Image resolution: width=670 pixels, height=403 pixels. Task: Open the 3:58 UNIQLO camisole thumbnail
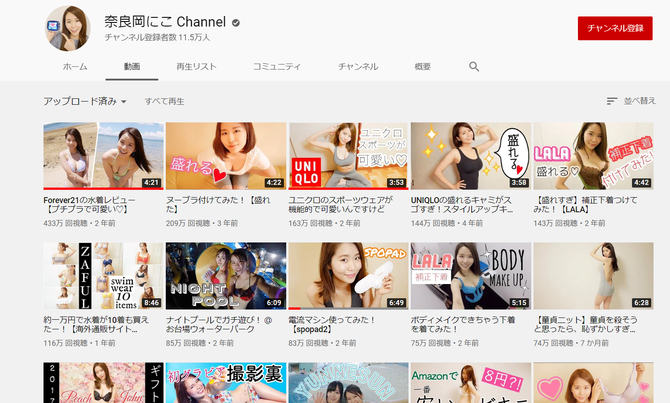(x=471, y=156)
